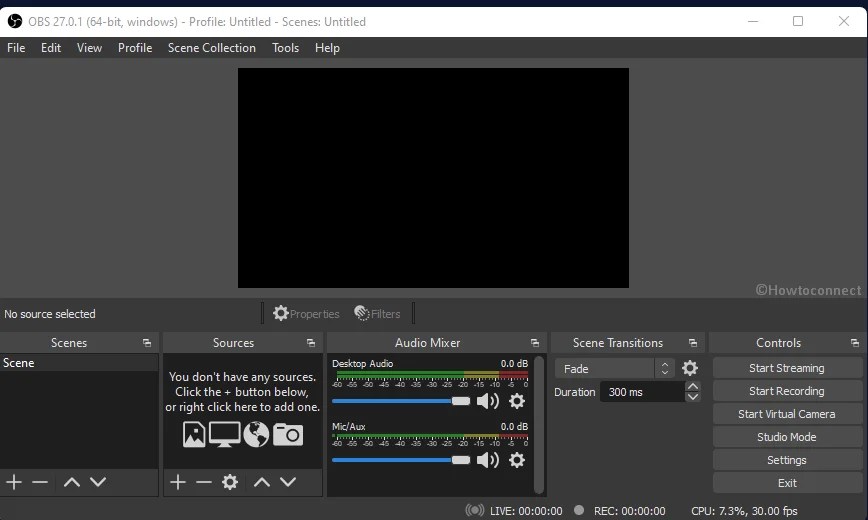Image resolution: width=868 pixels, height=520 pixels.
Task: Open the Fade transition dropdown
Action: click(x=614, y=369)
